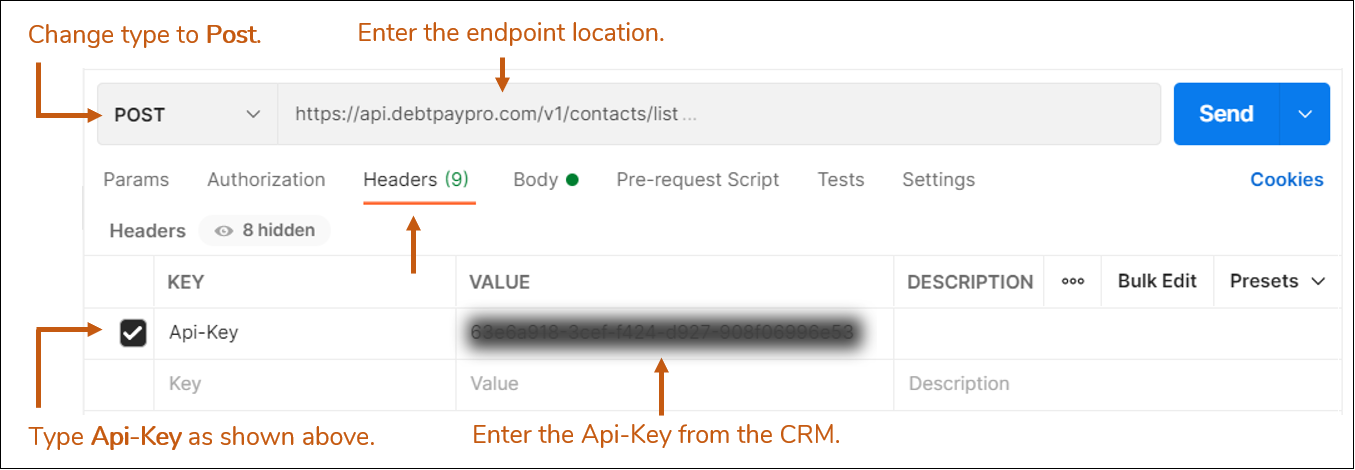Go to Pre-request Script tab

[698, 180]
